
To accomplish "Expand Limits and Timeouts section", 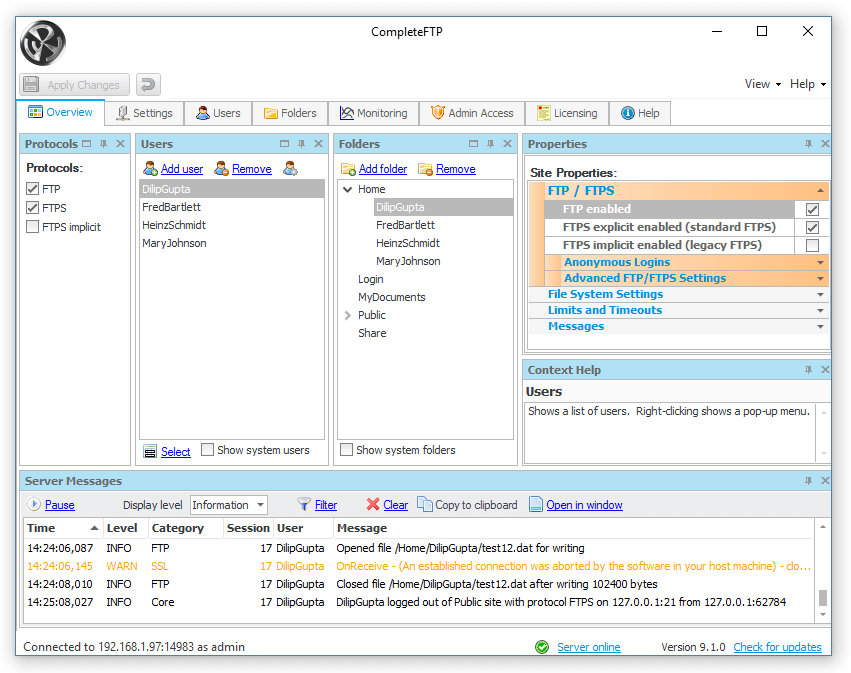I will pos(820,310).
